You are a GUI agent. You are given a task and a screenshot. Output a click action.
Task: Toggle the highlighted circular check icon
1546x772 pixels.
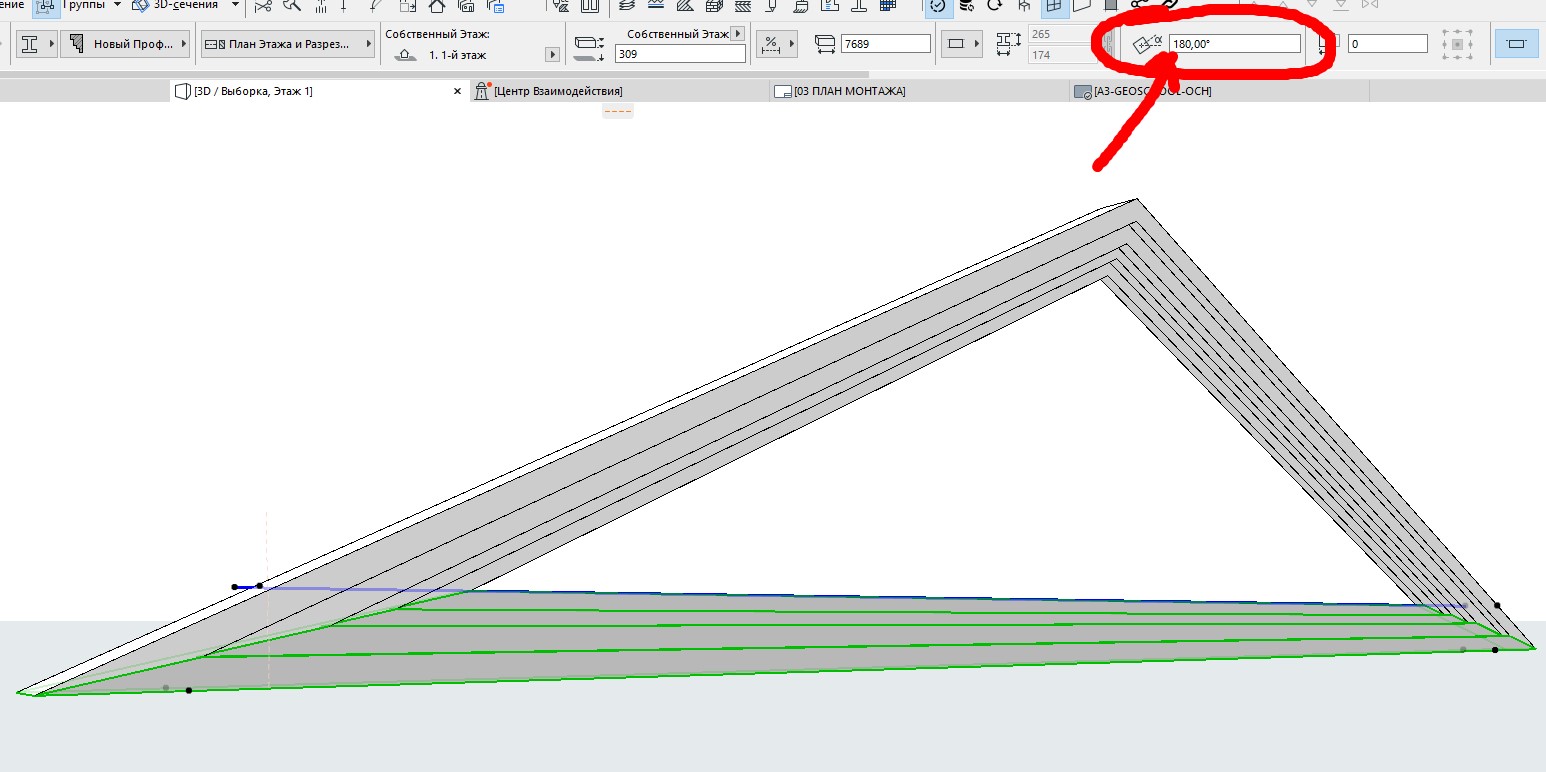click(938, 6)
